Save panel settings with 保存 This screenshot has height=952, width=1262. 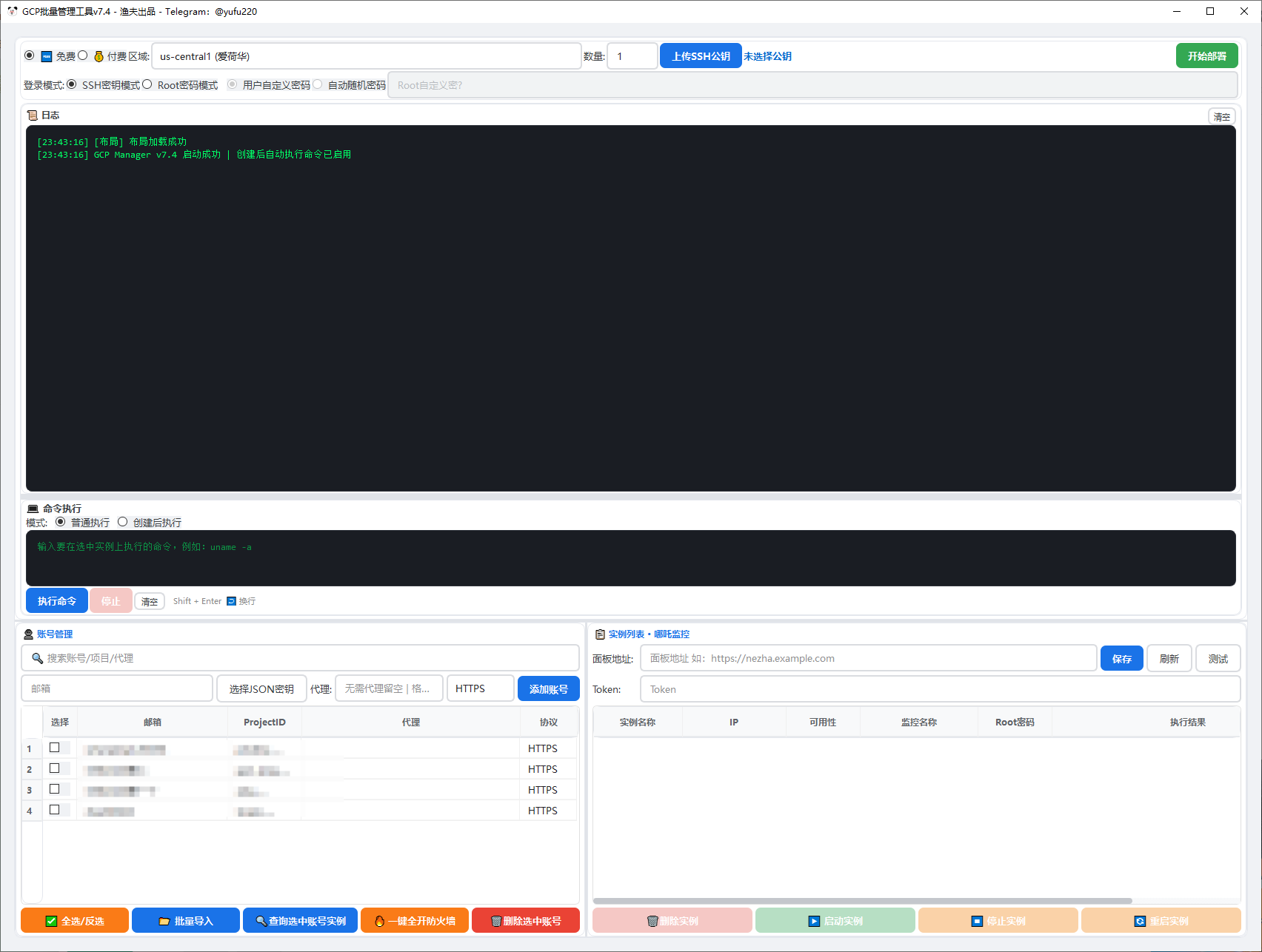1121,659
